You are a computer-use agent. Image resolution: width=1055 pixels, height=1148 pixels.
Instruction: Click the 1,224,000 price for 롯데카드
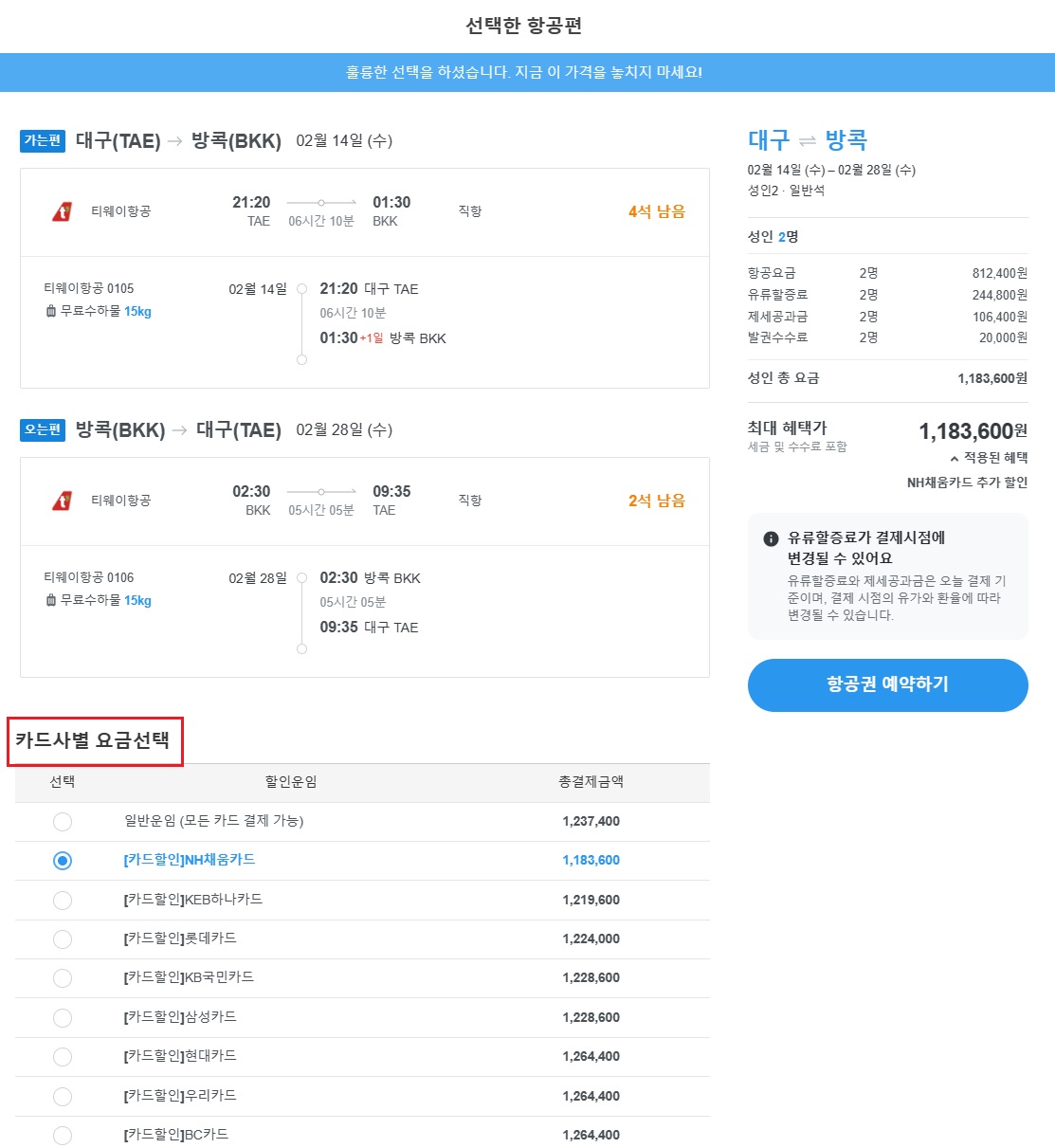click(591, 939)
